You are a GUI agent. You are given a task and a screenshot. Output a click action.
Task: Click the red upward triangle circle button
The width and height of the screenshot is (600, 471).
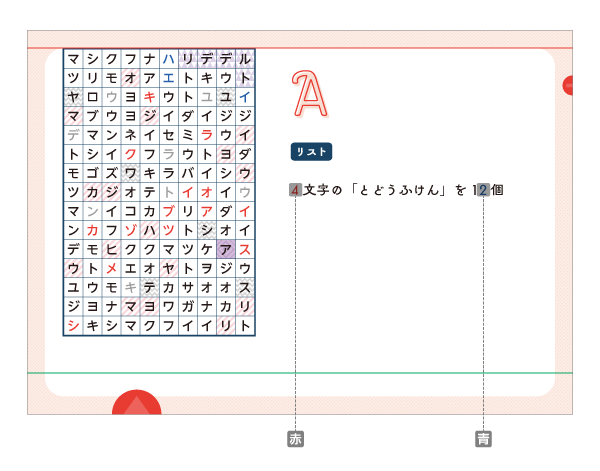coord(137,402)
